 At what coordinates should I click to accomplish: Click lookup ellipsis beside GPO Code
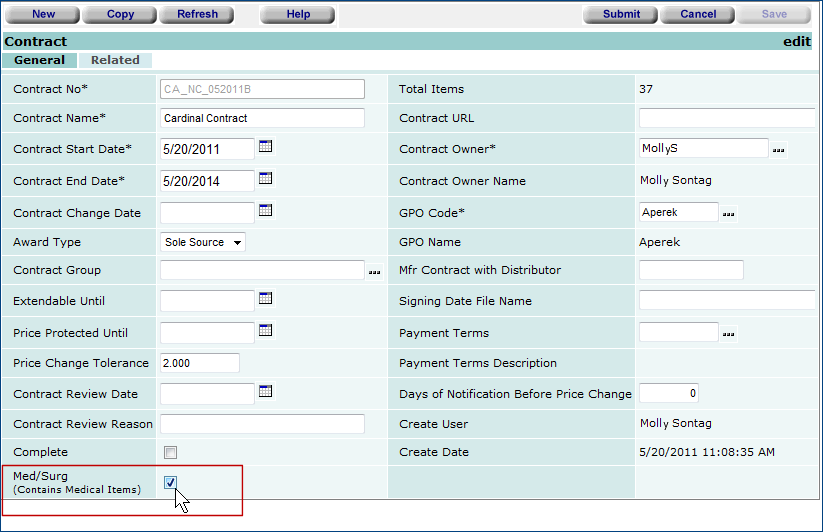click(729, 214)
